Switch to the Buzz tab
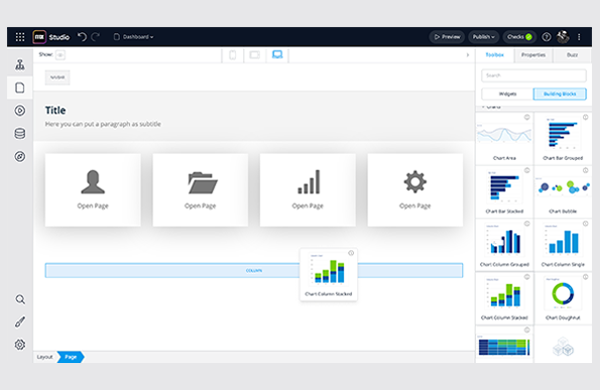 click(572, 55)
